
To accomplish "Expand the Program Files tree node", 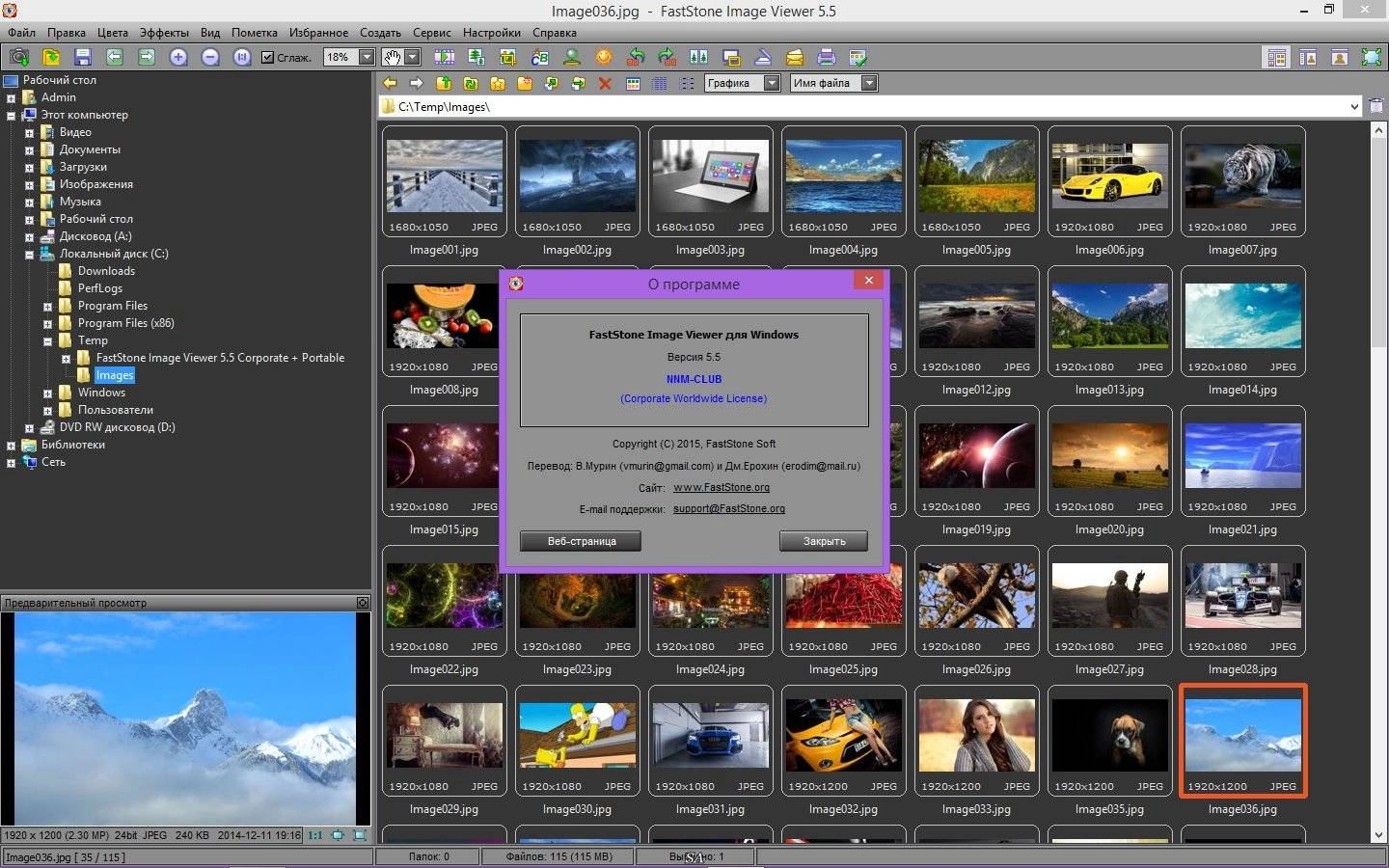I will click(47, 307).
